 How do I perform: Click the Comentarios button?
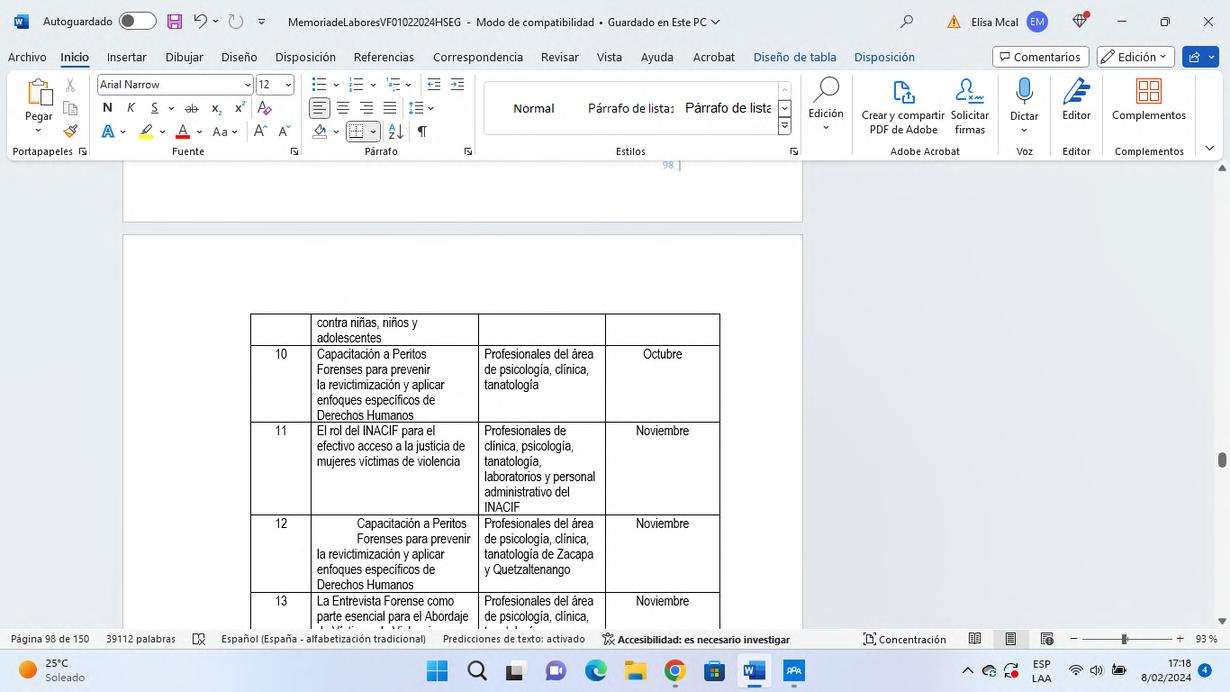[x=1040, y=57]
